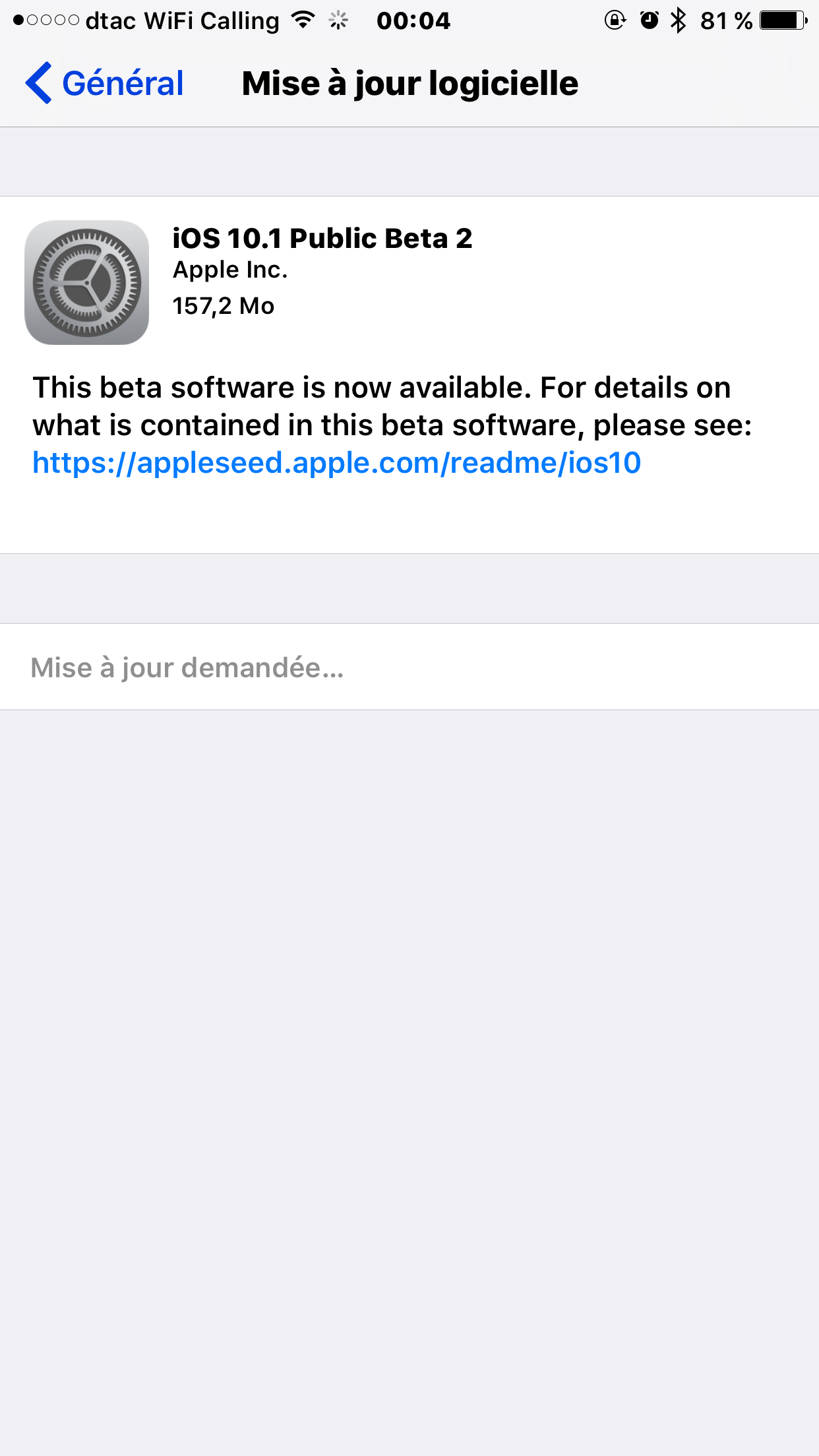This screenshot has width=819, height=1456.
Task: Tap the Général back chevron
Action: point(38,83)
